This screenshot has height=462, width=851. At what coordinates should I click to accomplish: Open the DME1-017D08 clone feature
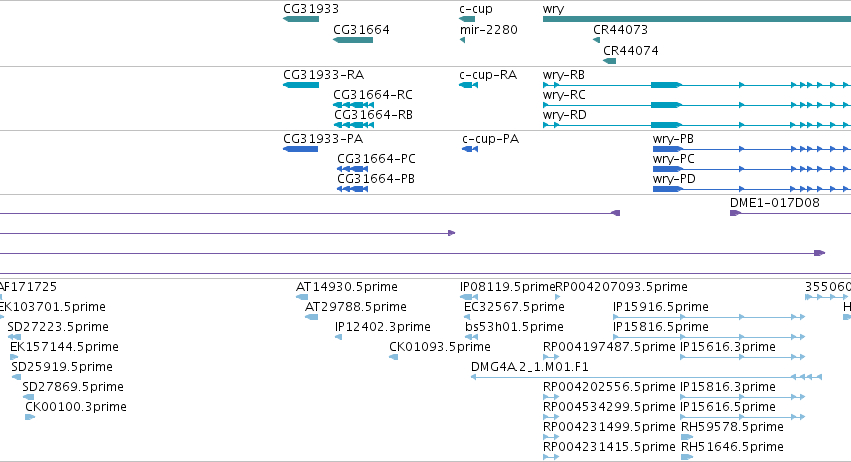(x=790, y=213)
